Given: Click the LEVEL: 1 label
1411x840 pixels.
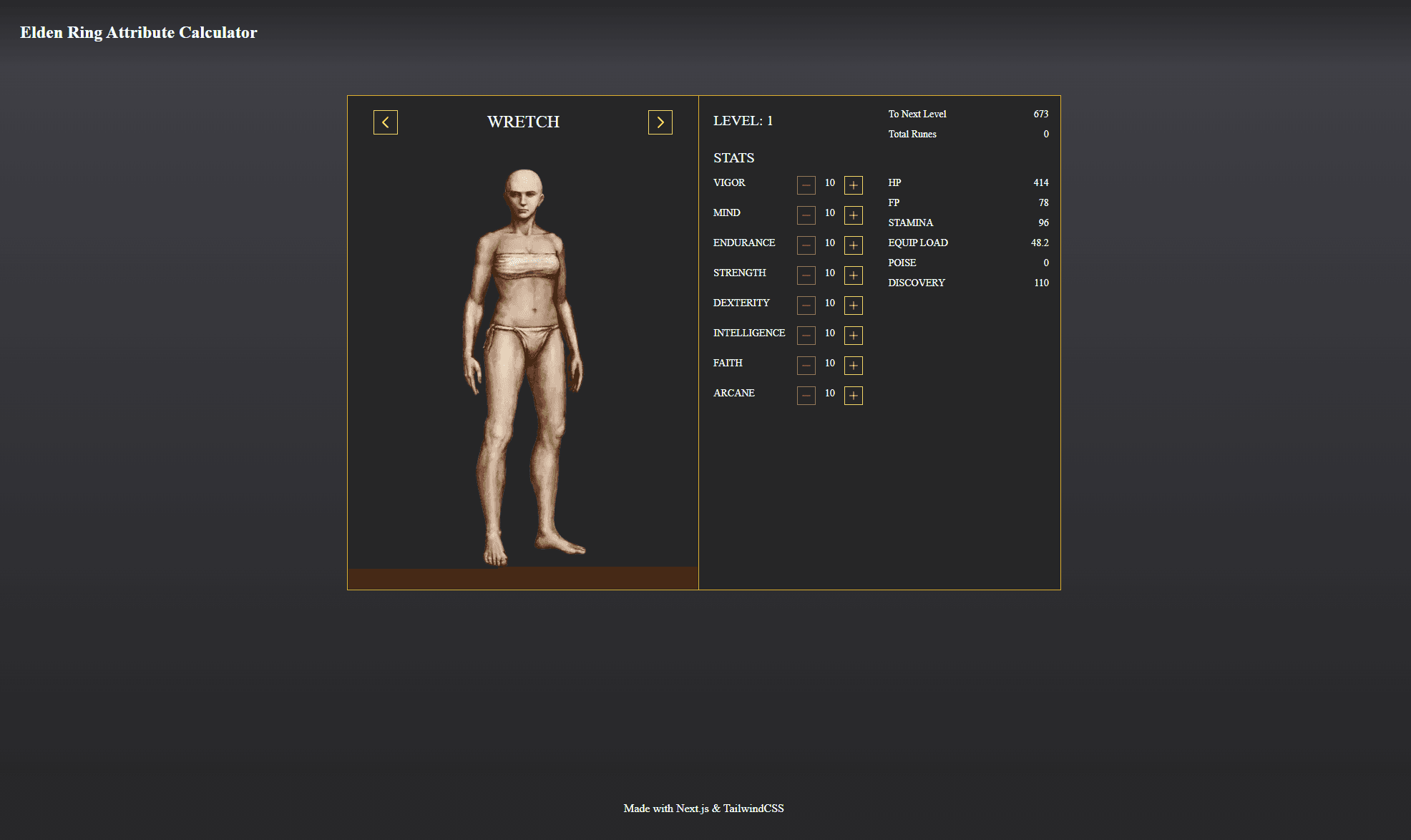Looking at the screenshot, I should tap(743, 121).
